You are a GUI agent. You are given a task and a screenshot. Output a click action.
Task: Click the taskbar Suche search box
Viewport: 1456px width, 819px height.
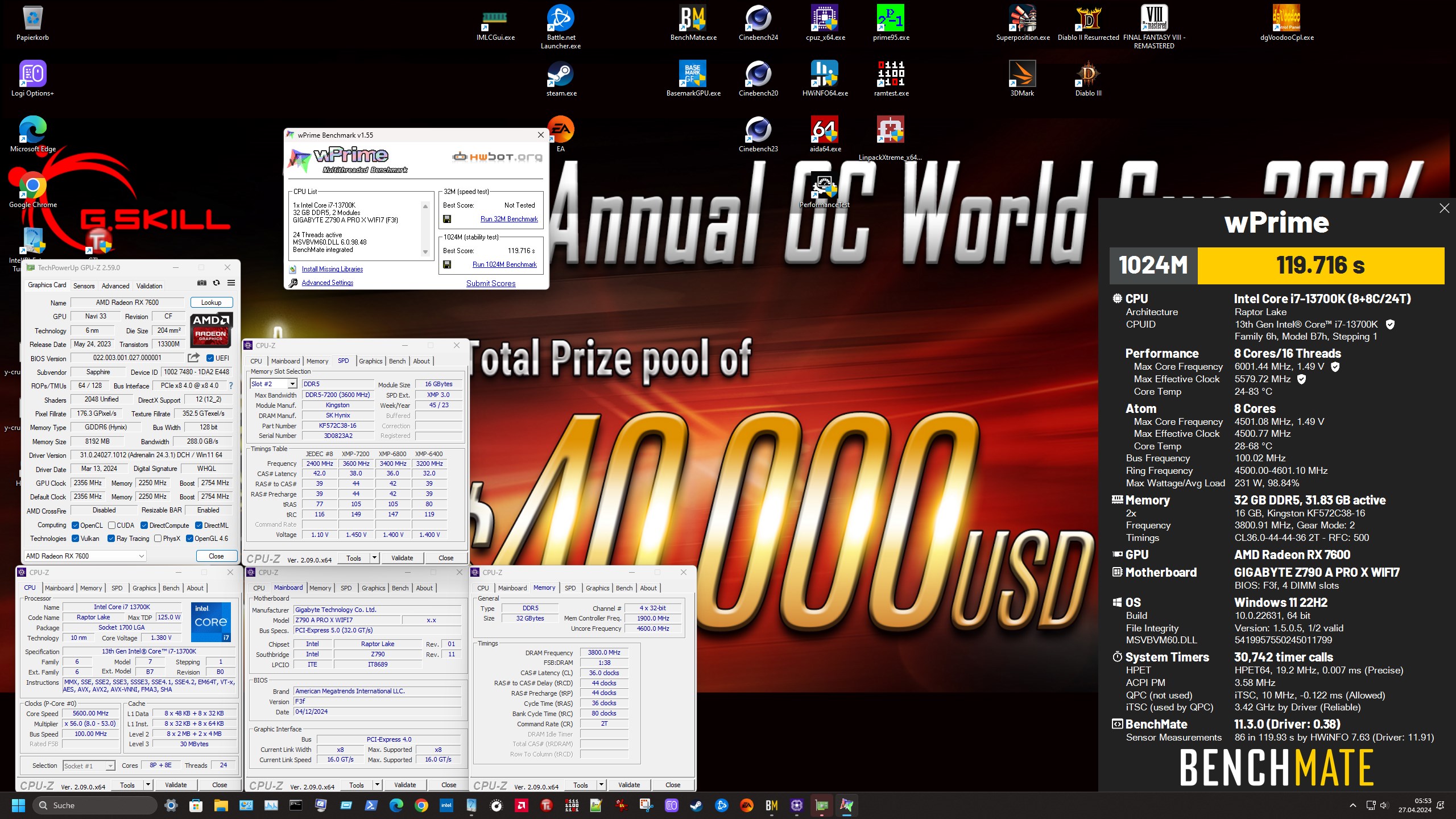94,805
